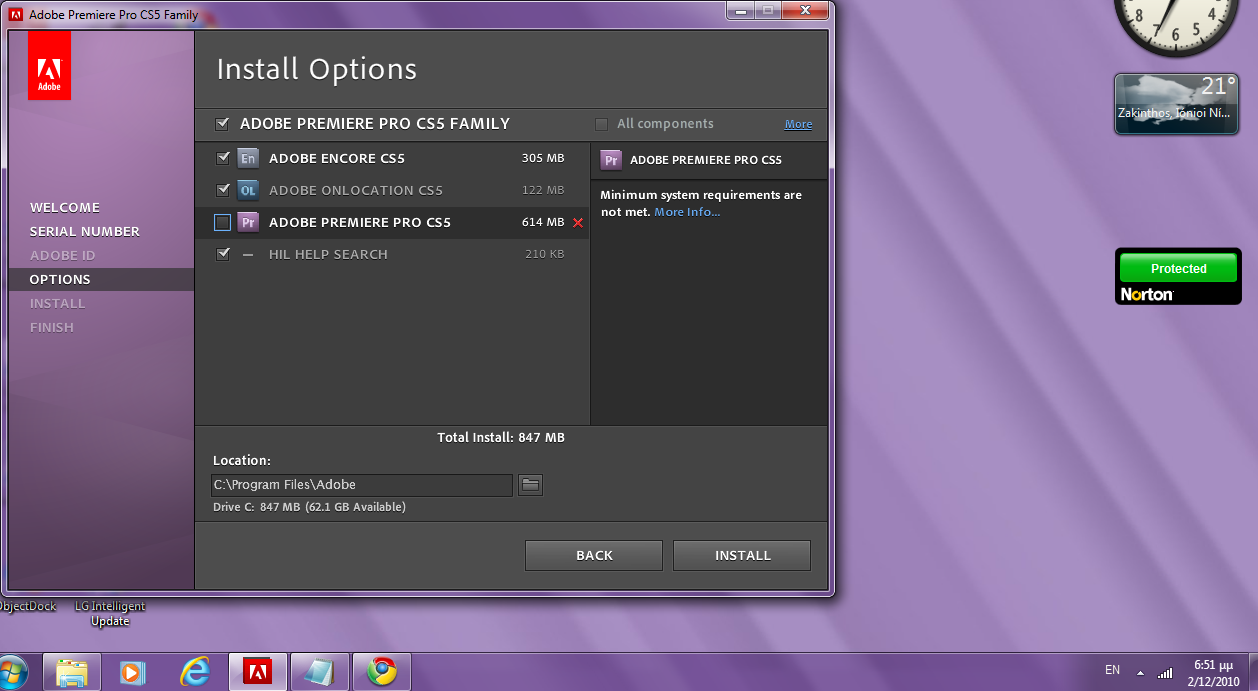Open the Windows Start orb
Screen dimensions: 1258x691
12,672
